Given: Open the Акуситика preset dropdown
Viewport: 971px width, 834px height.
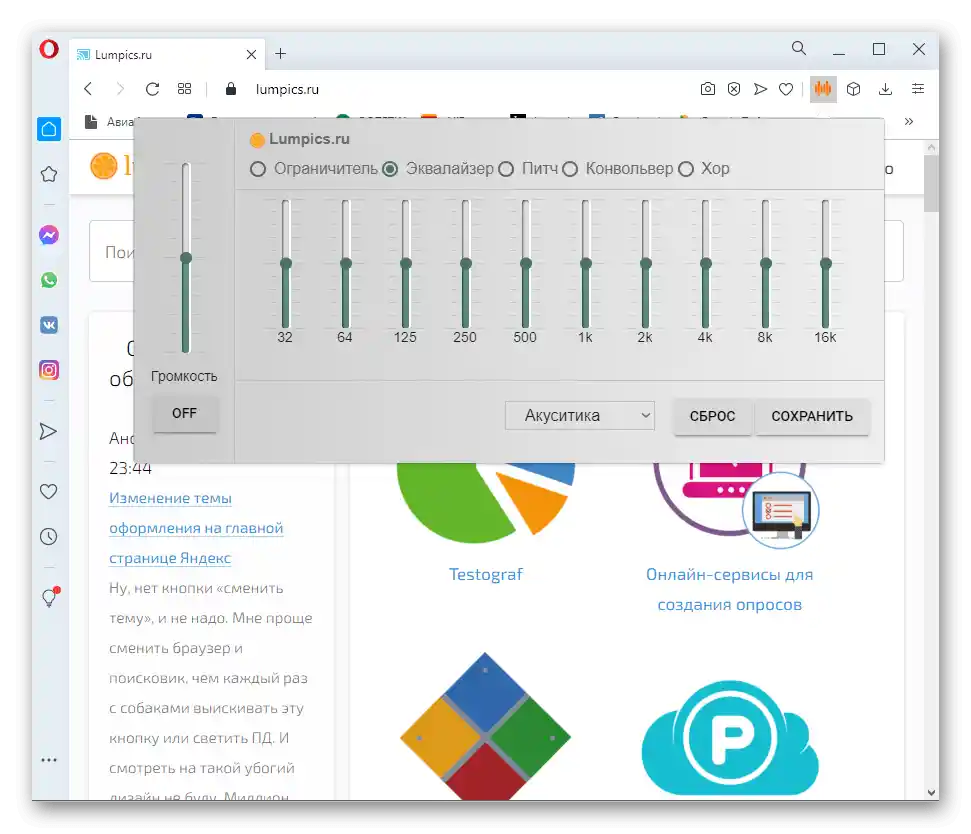Looking at the screenshot, I should pyautogui.click(x=580, y=415).
